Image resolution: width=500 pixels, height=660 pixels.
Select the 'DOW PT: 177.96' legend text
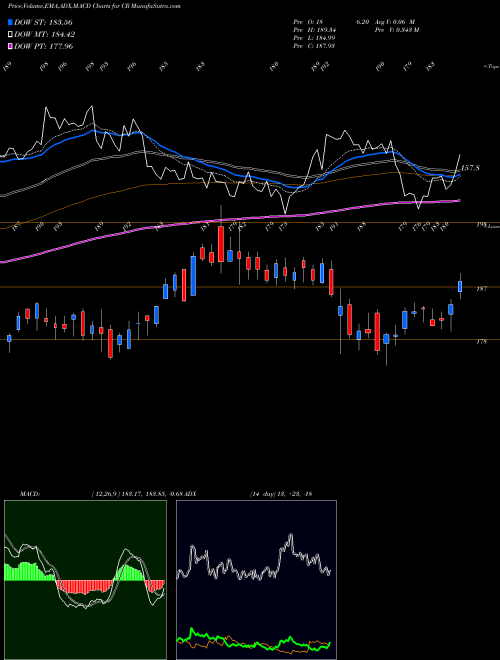coord(44,46)
